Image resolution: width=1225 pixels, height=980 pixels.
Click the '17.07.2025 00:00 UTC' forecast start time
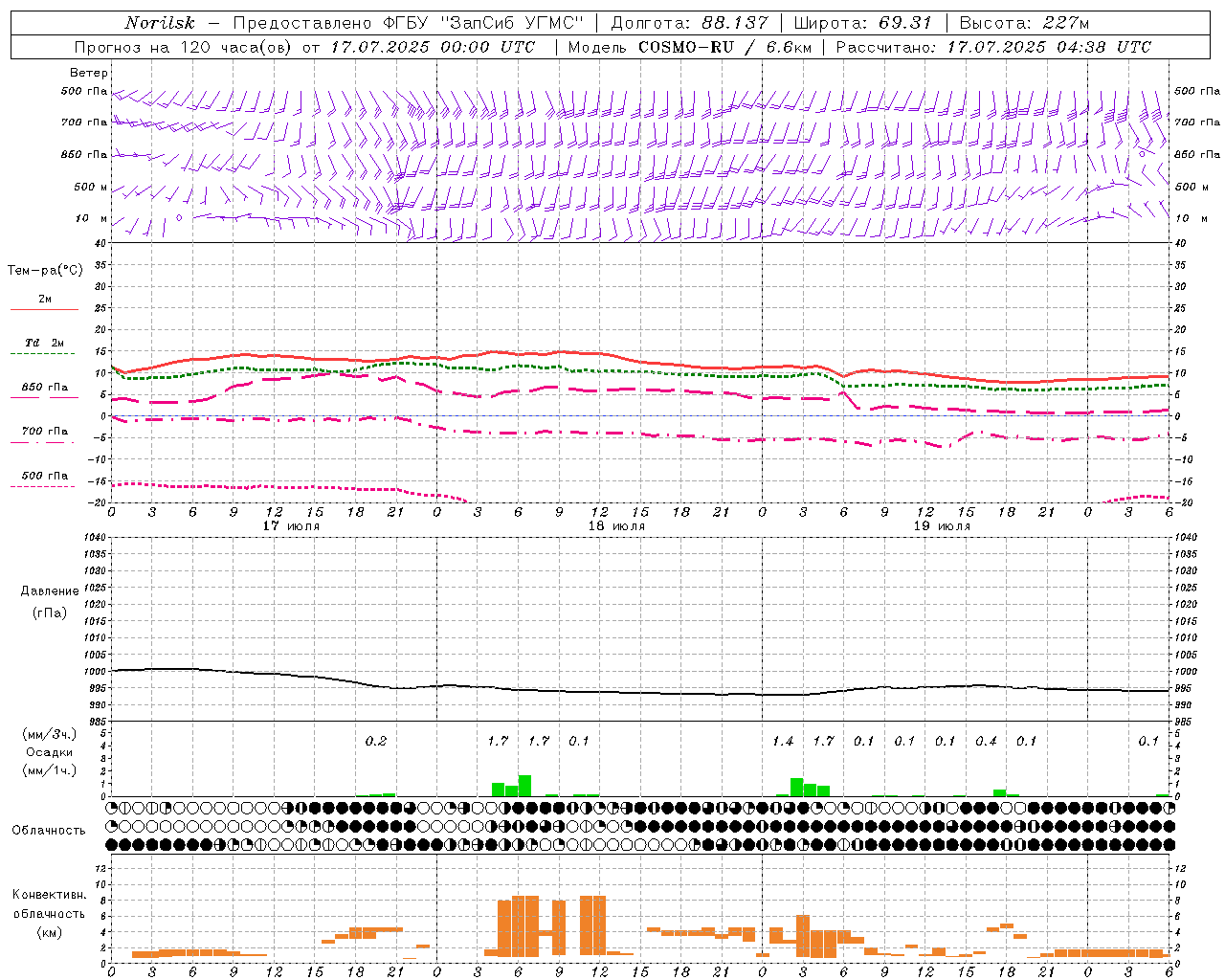tap(434, 47)
